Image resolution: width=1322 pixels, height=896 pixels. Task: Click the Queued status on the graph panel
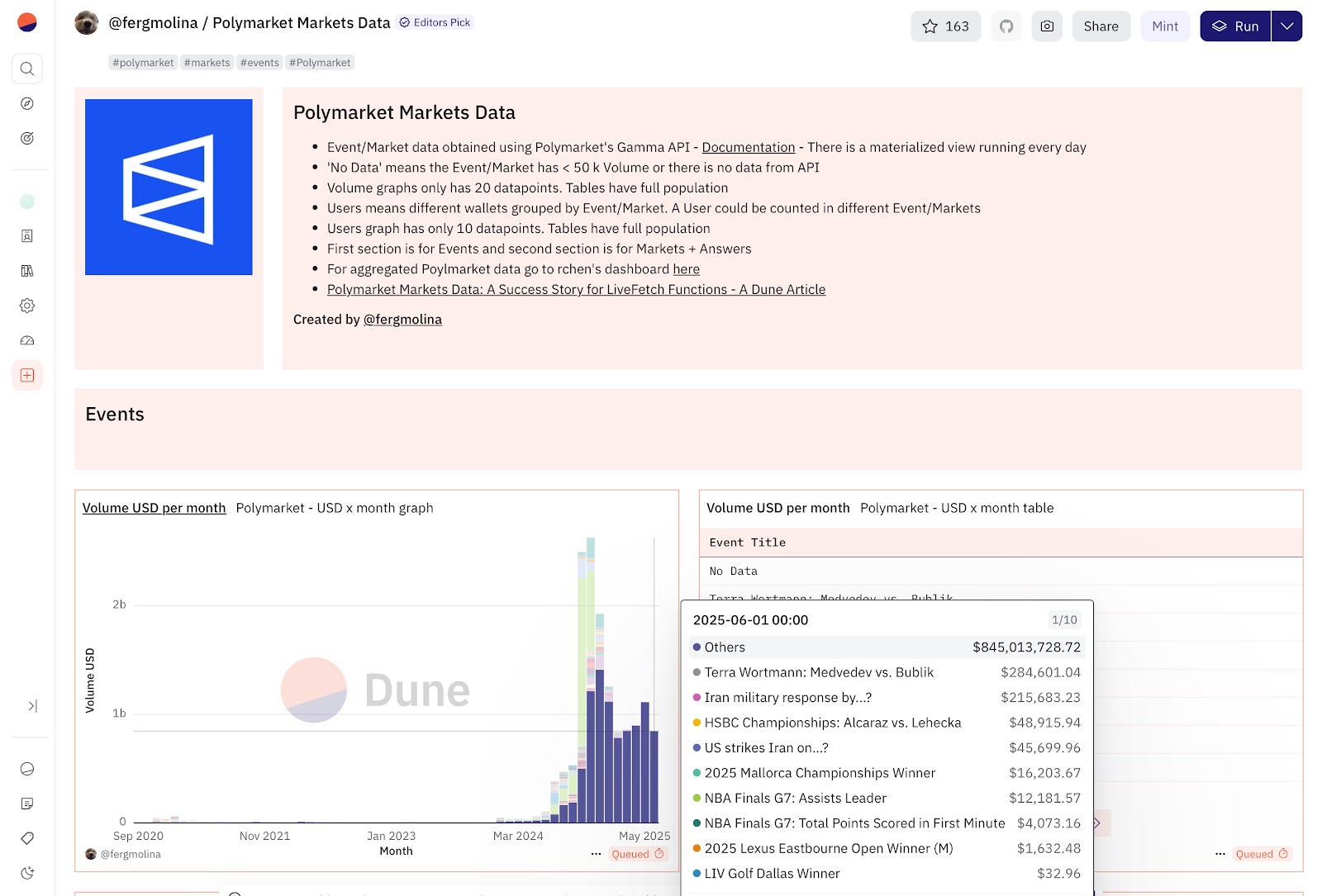pos(637,854)
